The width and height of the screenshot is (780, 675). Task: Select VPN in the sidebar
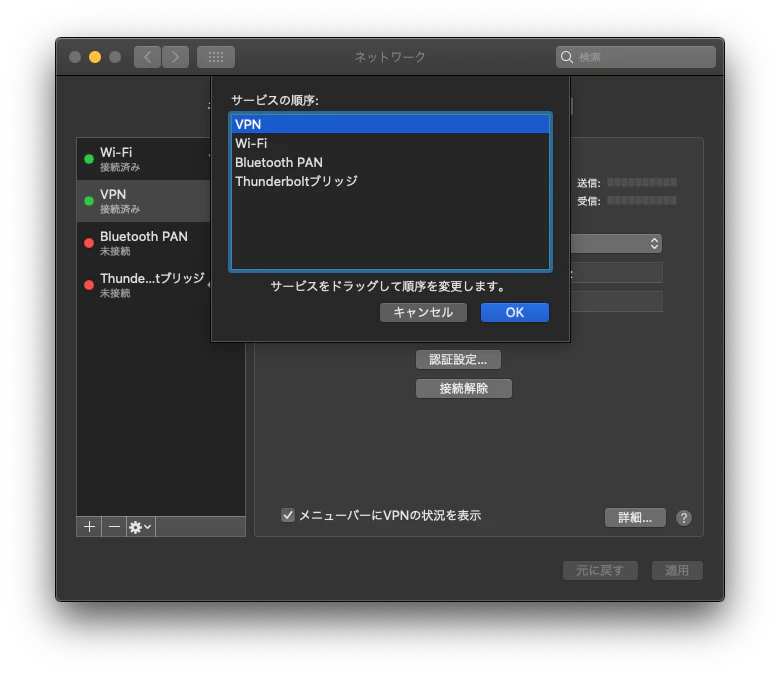pos(143,201)
